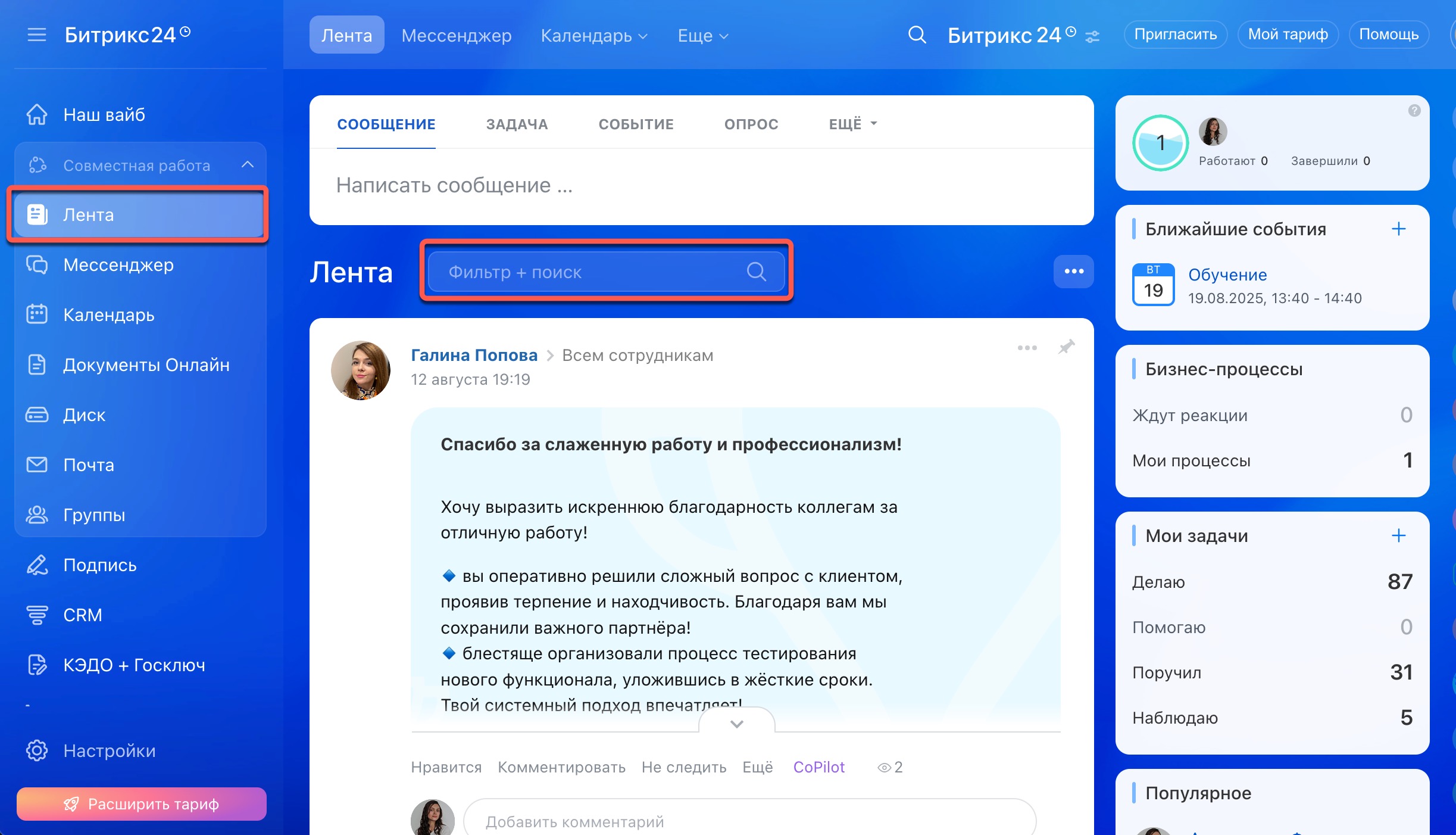Open Мои процессы row
The image size is (1456, 835).
click(1273, 460)
